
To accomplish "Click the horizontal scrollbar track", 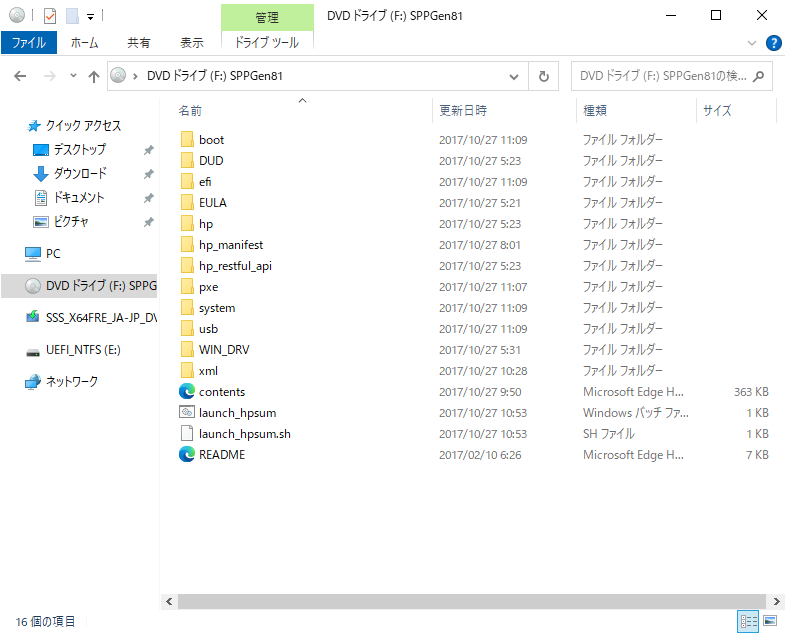I will point(472,601).
